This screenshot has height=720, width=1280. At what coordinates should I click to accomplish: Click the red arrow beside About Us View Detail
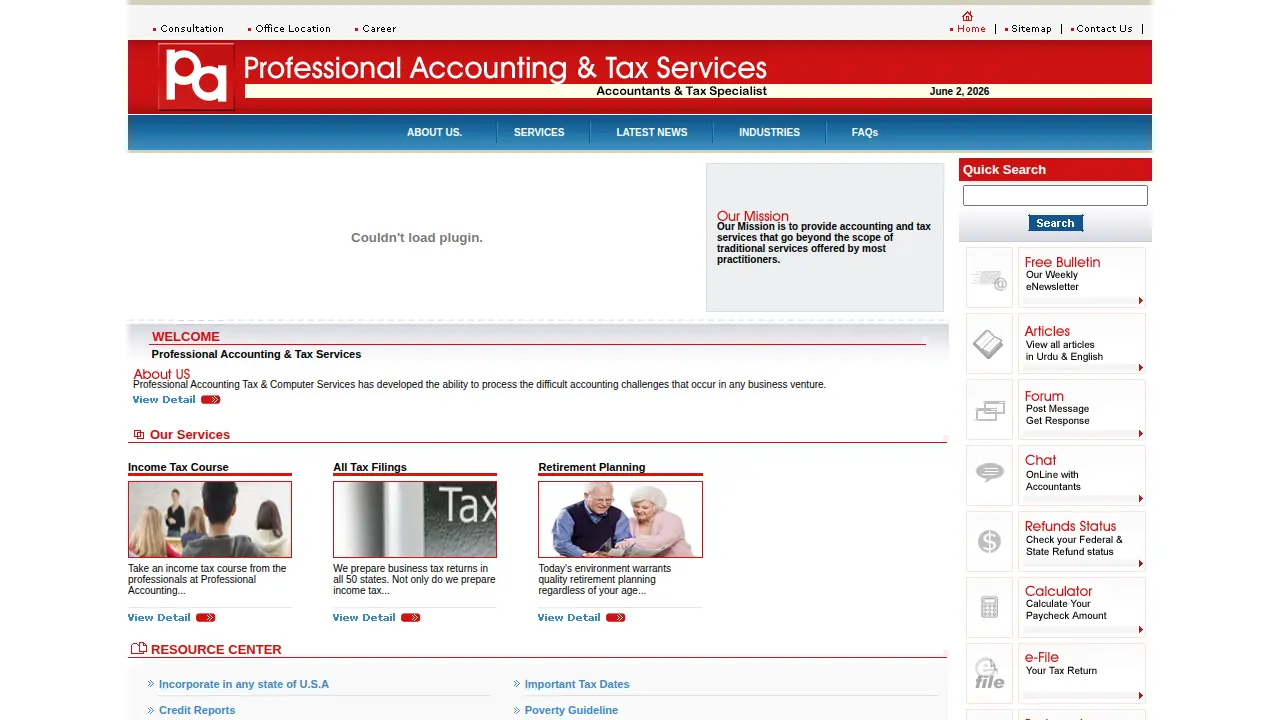click(210, 400)
